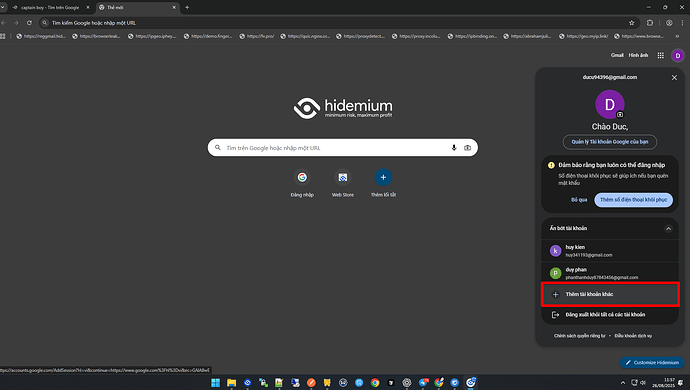Search by image with the camera lens icon
Viewport: 690px width, 390px height.
[x=467, y=148]
